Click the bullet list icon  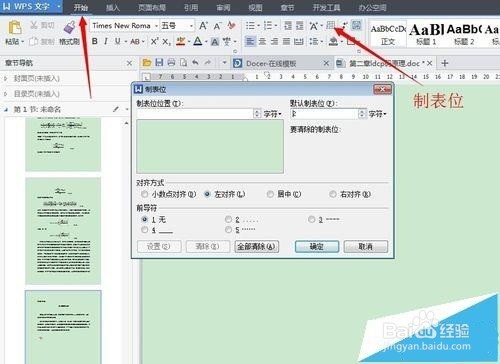point(250,25)
